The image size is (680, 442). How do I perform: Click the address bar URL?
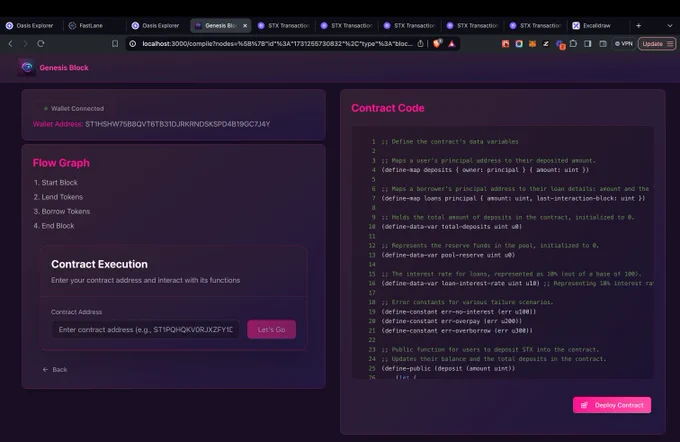click(x=277, y=43)
